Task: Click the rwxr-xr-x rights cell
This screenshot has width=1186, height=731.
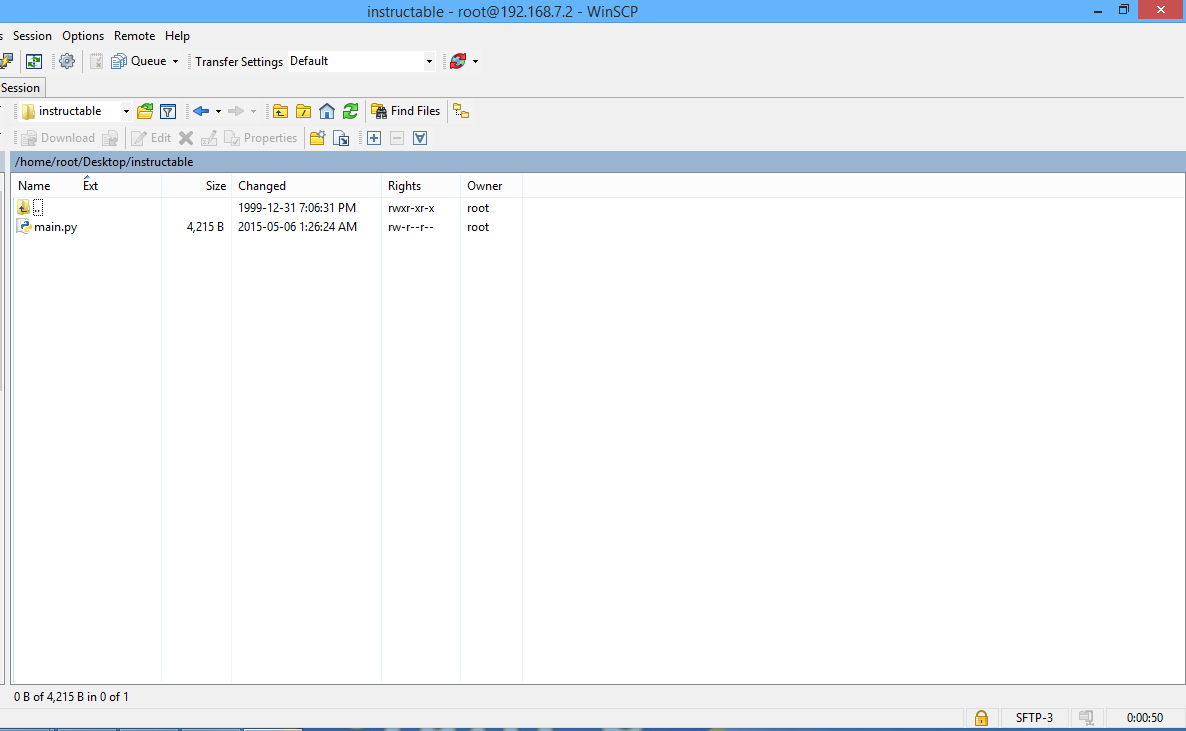Action: [411, 208]
